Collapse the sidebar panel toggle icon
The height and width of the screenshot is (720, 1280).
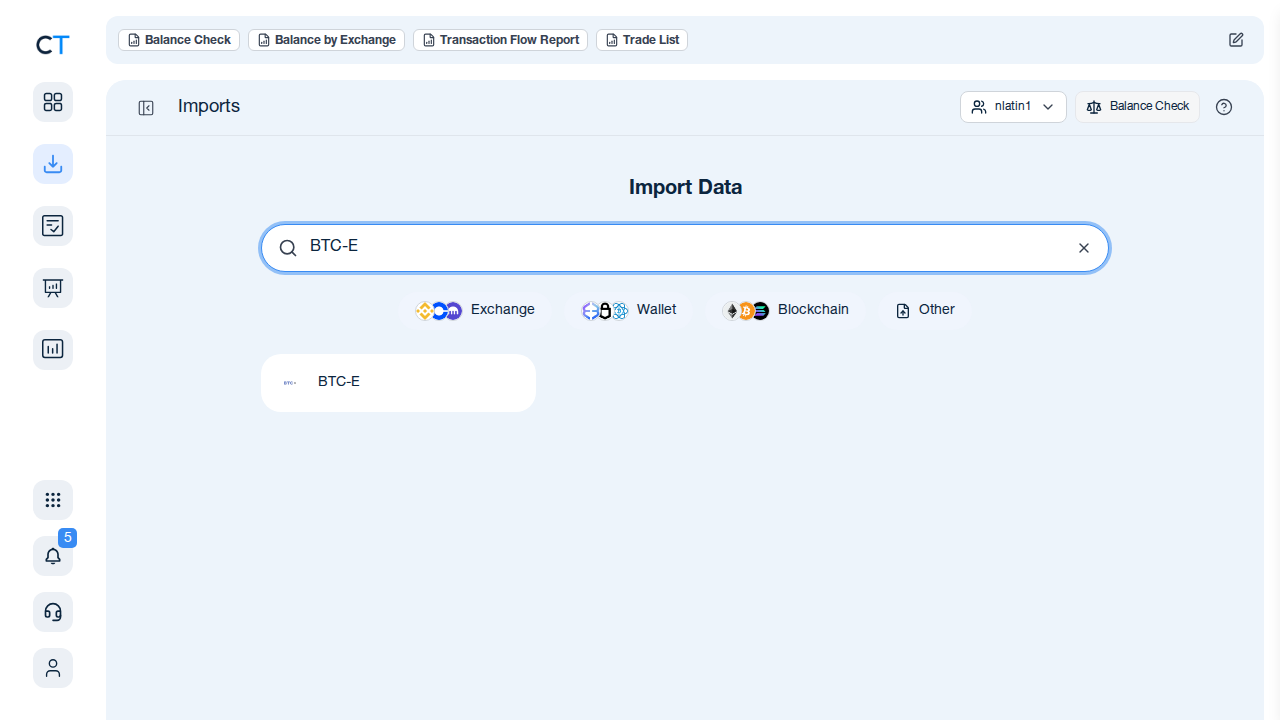(146, 108)
